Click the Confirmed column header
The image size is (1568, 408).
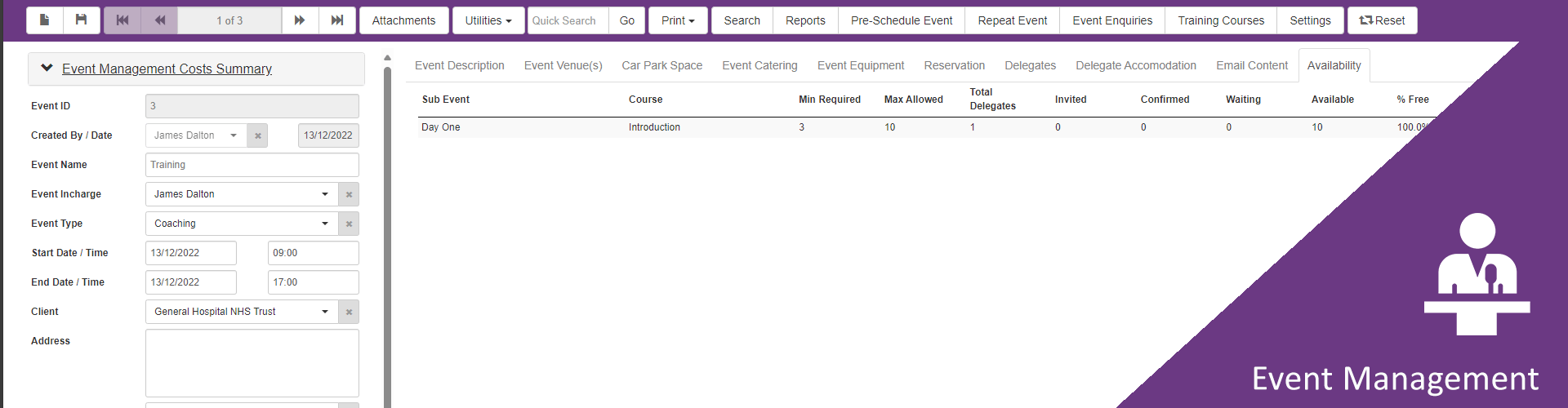coord(1165,100)
